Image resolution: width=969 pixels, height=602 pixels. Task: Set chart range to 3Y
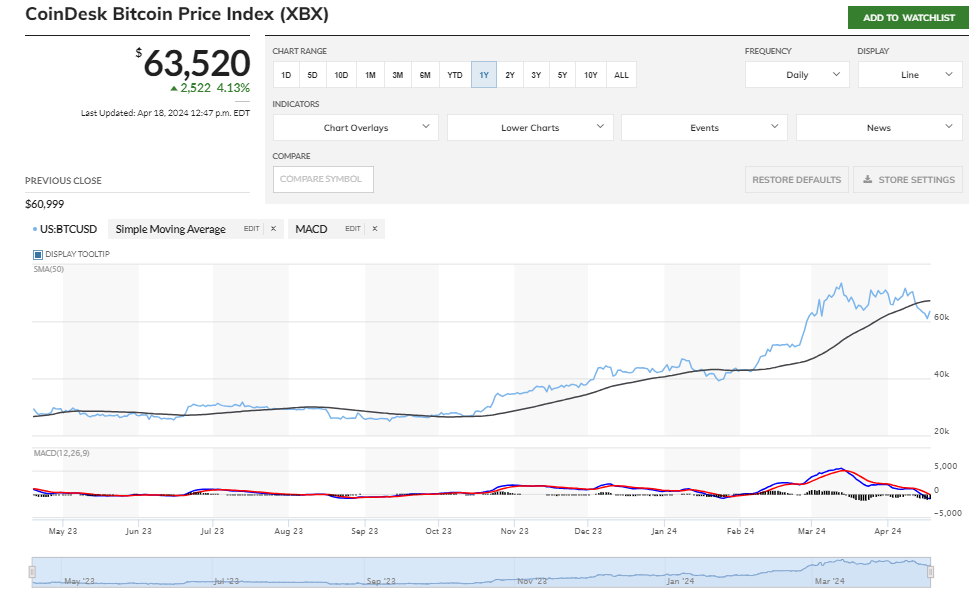point(536,75)
